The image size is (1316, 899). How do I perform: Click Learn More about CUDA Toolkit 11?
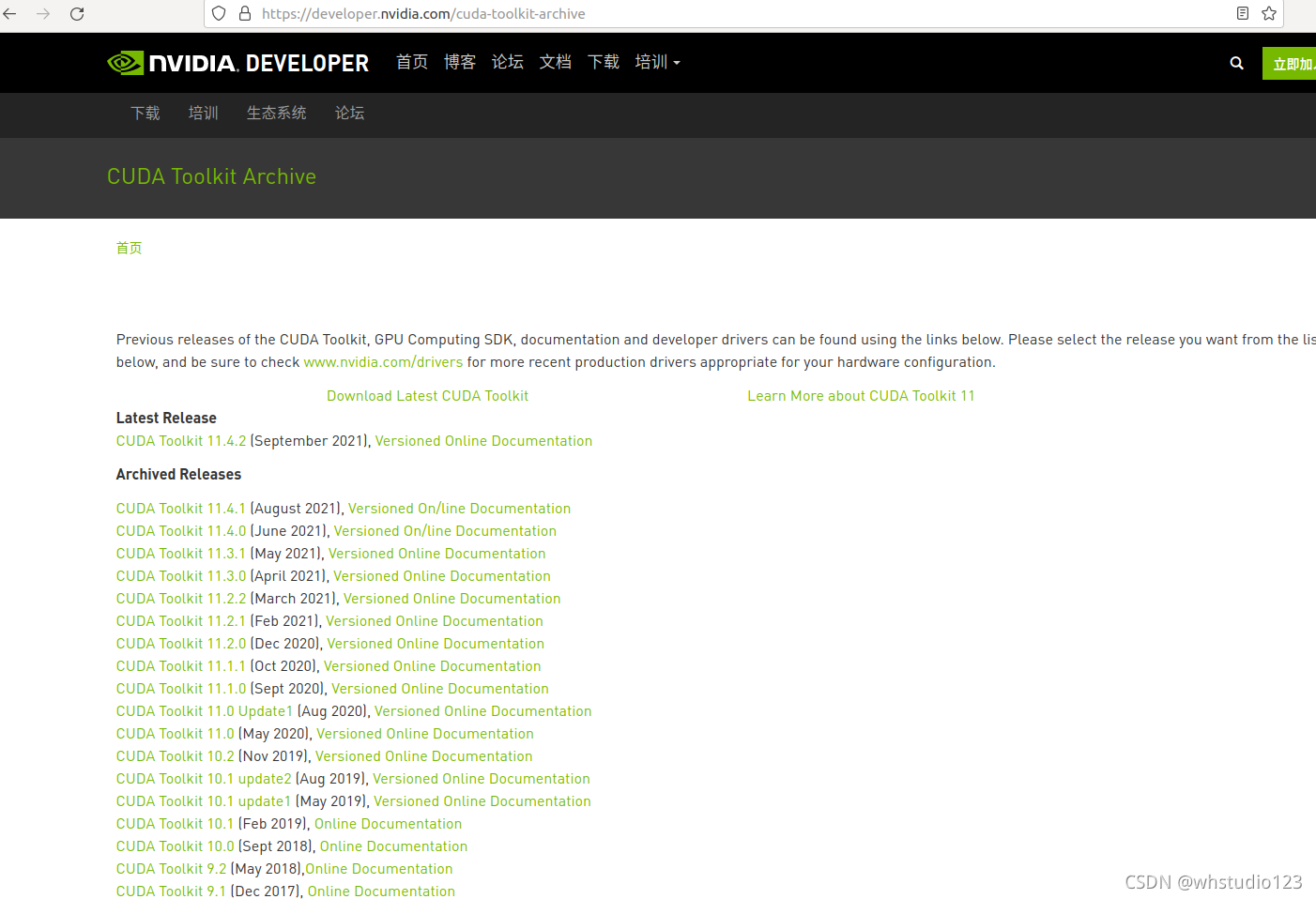[862, 396]
